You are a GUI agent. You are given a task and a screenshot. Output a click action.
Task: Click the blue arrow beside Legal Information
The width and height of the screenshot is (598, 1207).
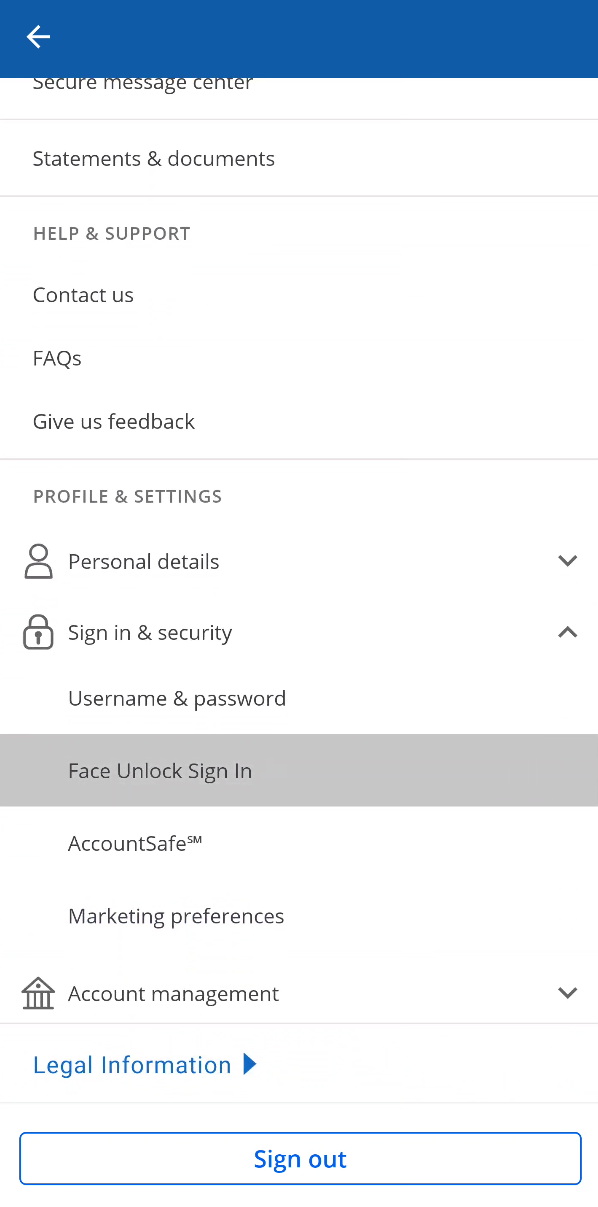tap(250, 1064)
